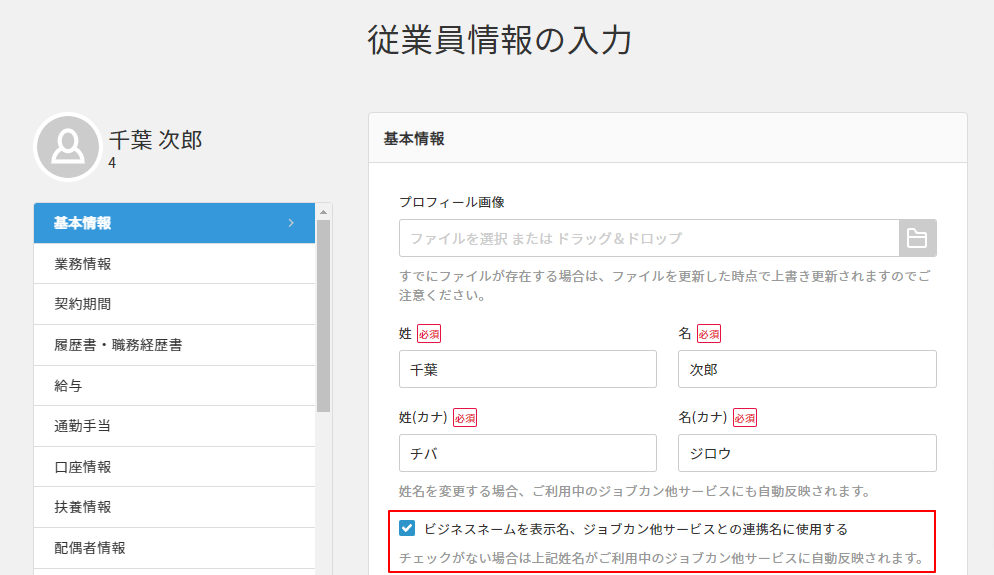Open the 通勤手当 sidebar item
This screenshot has height=575, width=994.
point(83,426)
